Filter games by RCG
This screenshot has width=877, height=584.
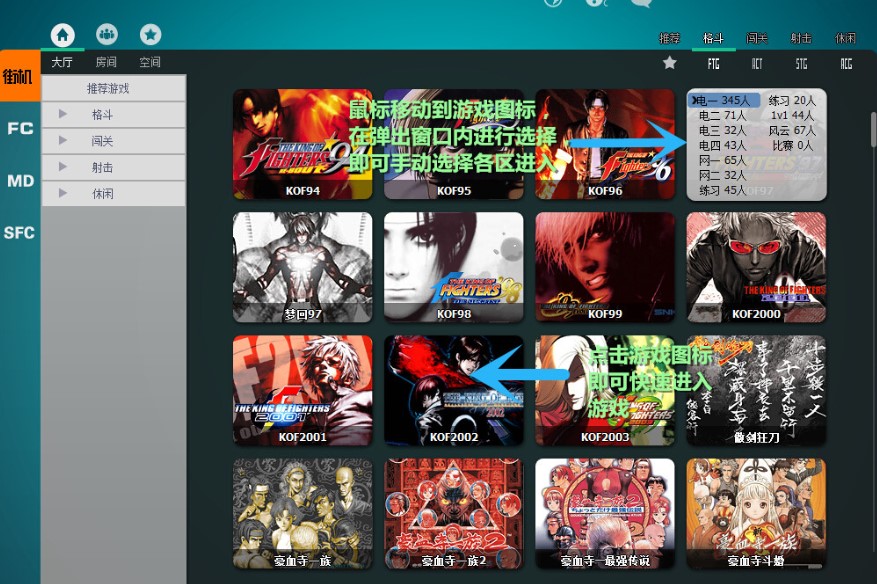846,64
